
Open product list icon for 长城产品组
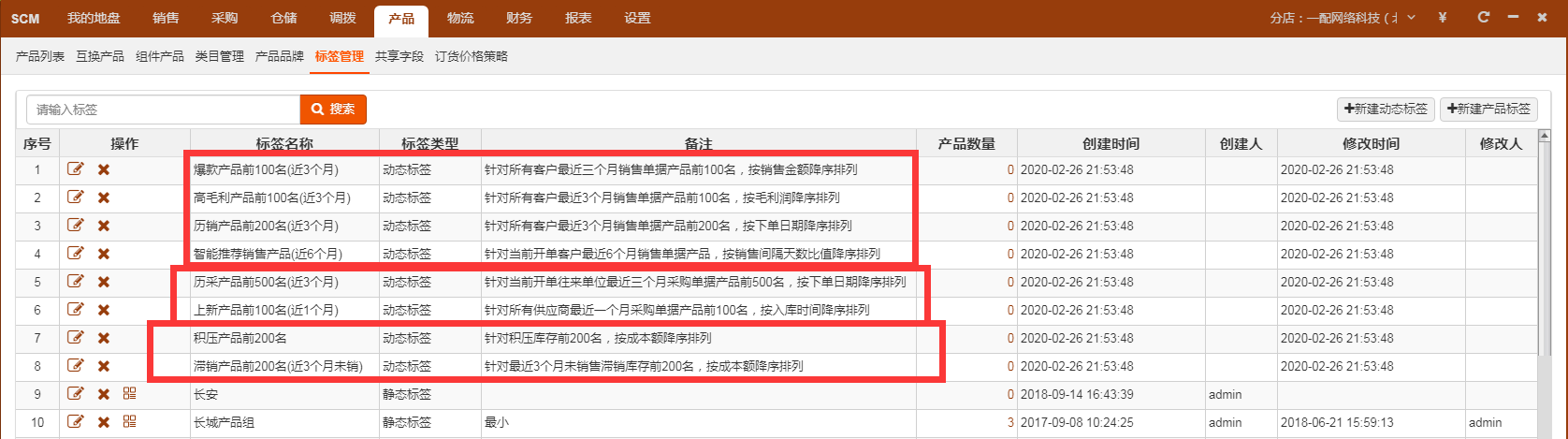(x=130, y=422)
